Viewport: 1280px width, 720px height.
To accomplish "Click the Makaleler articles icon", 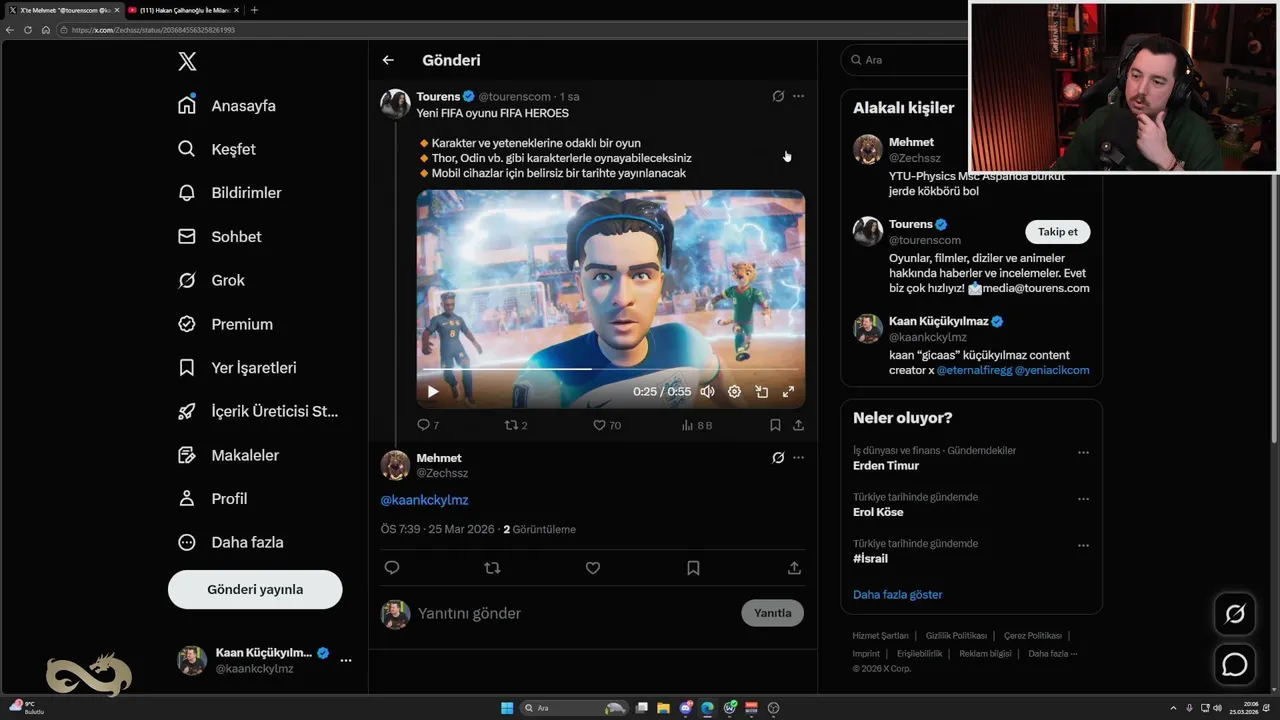I will click(x=187, y=455).
